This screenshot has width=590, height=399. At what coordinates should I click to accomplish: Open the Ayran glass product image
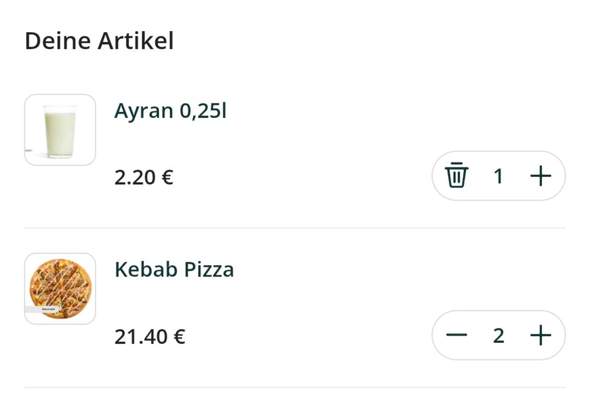(60, 130)
